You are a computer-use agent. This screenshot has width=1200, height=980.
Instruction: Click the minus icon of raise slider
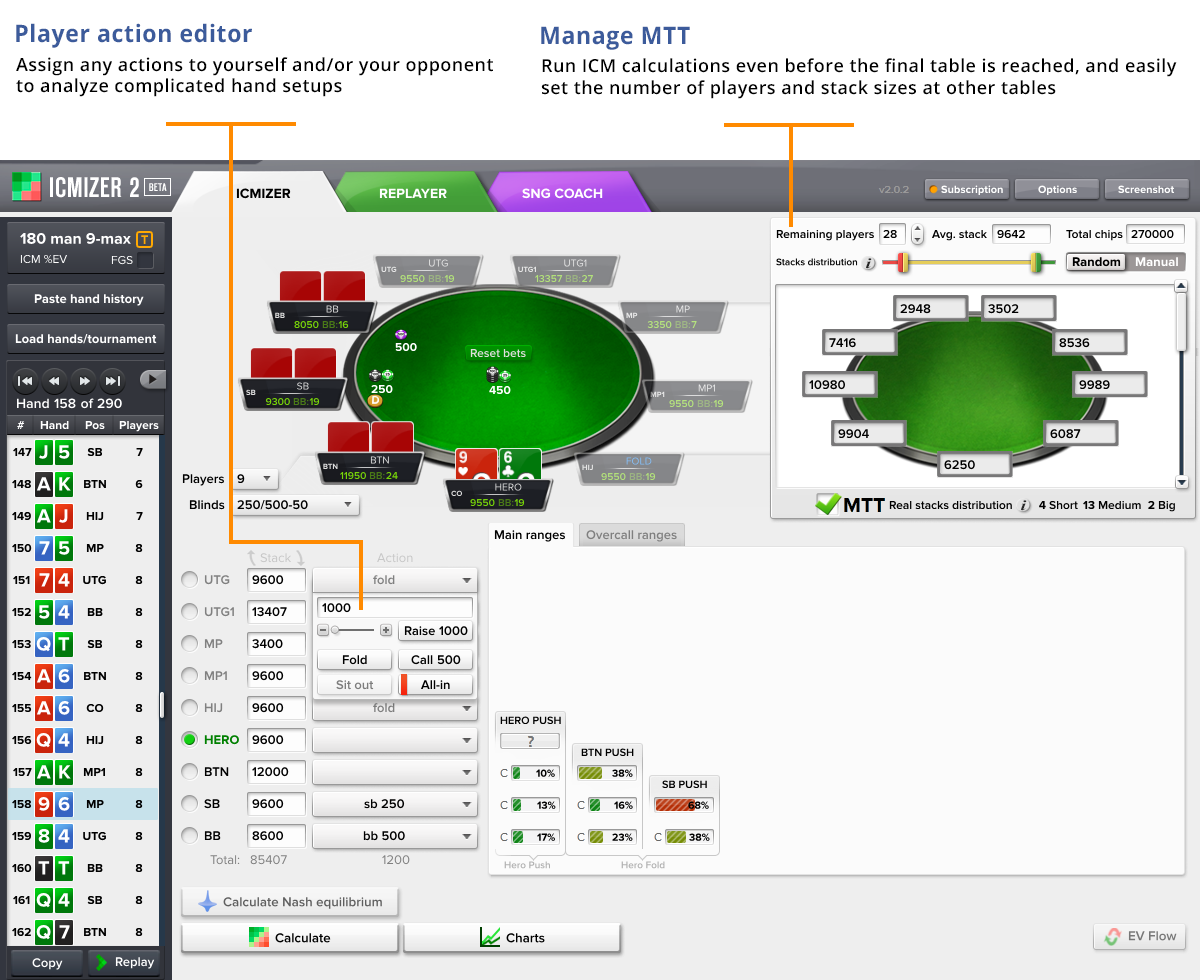(x=323, y=630)
